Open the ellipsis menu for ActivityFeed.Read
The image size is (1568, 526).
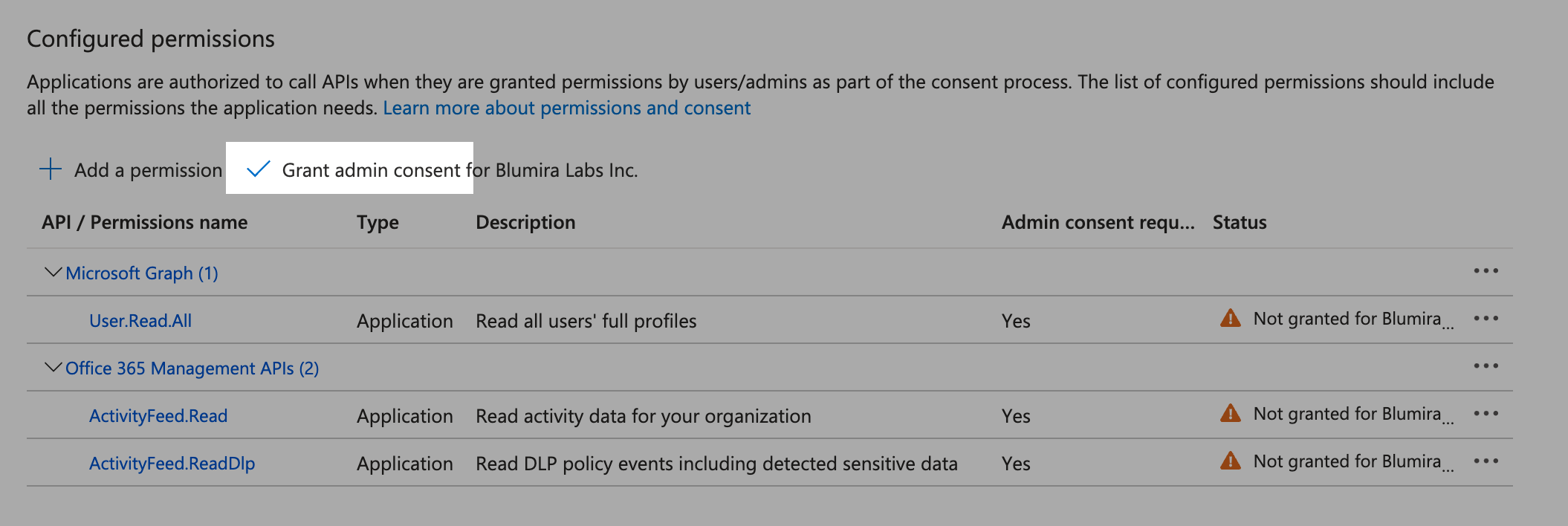[1486, 414]
